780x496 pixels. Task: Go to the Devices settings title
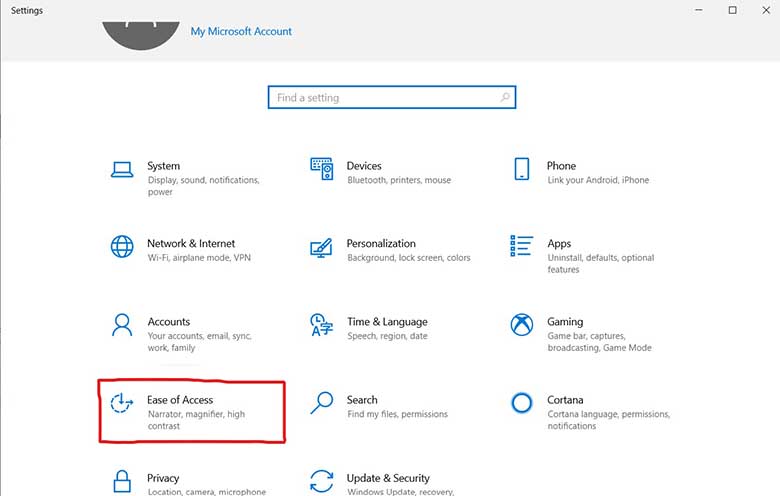[364, 166]
